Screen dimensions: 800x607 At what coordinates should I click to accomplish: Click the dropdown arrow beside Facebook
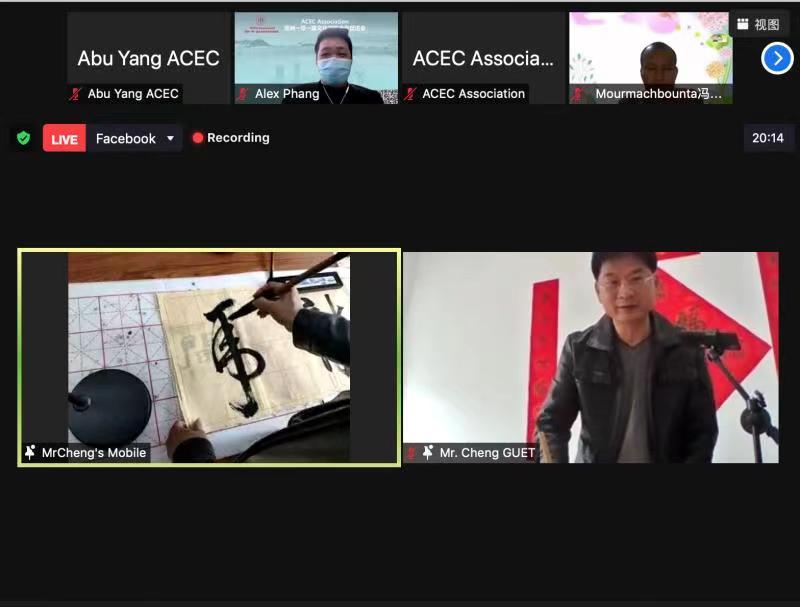170,138
